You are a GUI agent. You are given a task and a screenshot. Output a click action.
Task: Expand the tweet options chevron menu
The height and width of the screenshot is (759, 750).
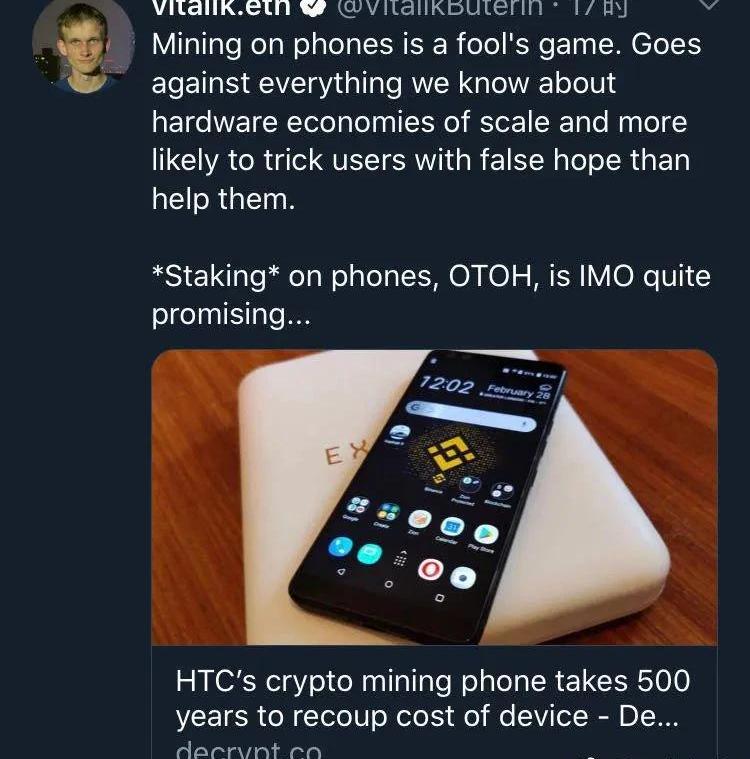click(x=709, y=4)
